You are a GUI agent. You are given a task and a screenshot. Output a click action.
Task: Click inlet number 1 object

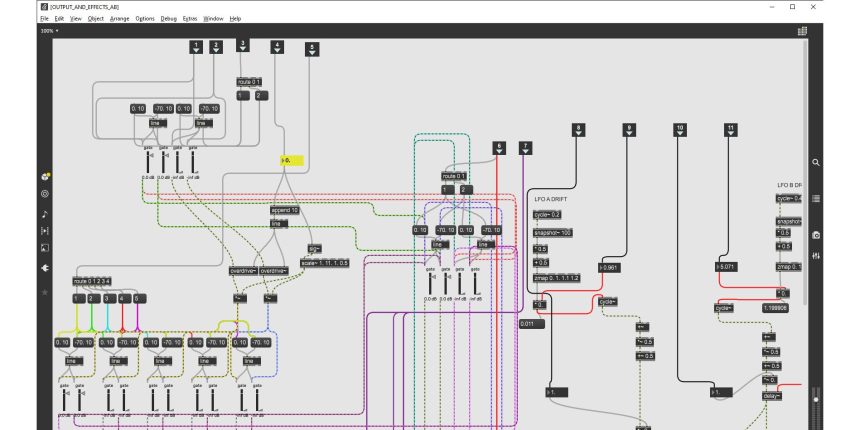(x=196, y=47)
